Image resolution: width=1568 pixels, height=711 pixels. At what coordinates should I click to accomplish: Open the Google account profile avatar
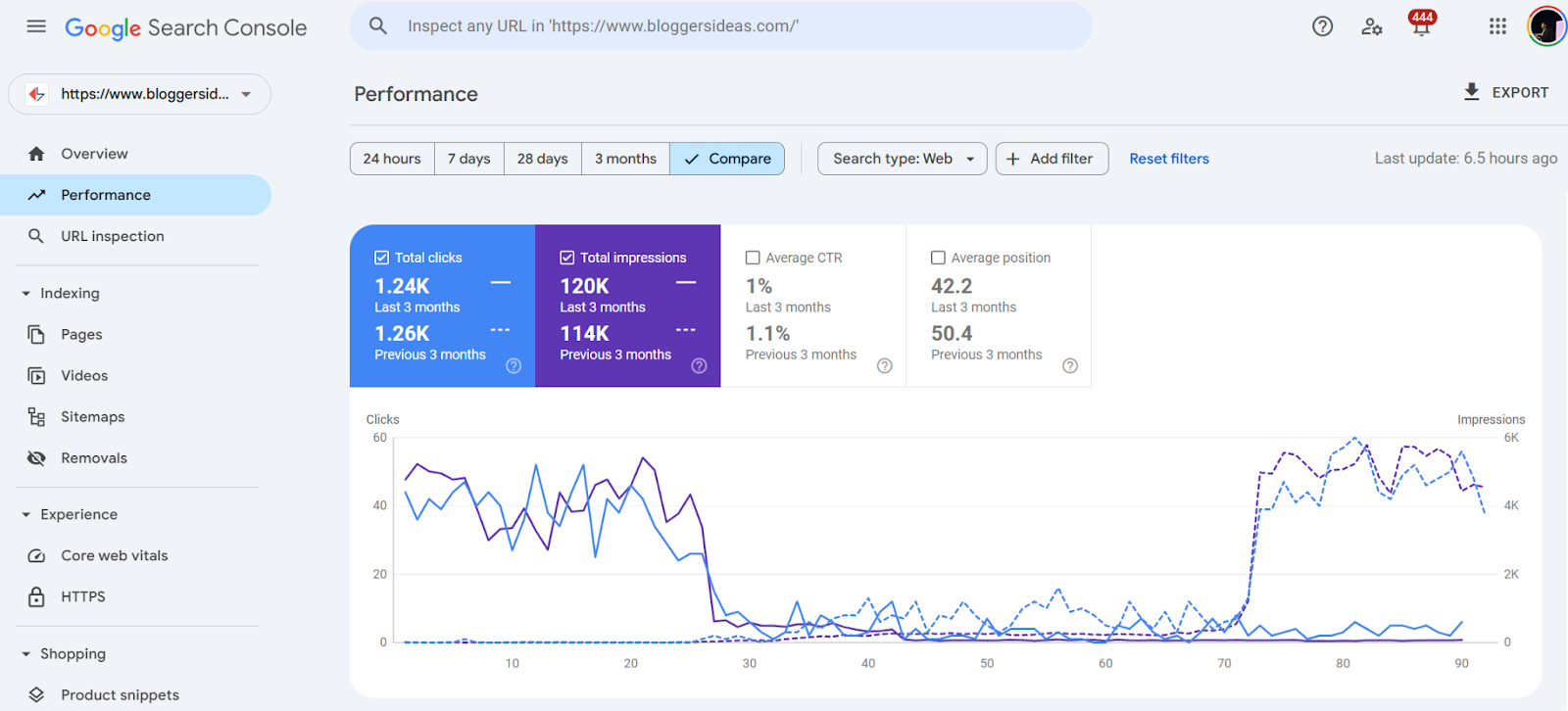pos(1546,26)
